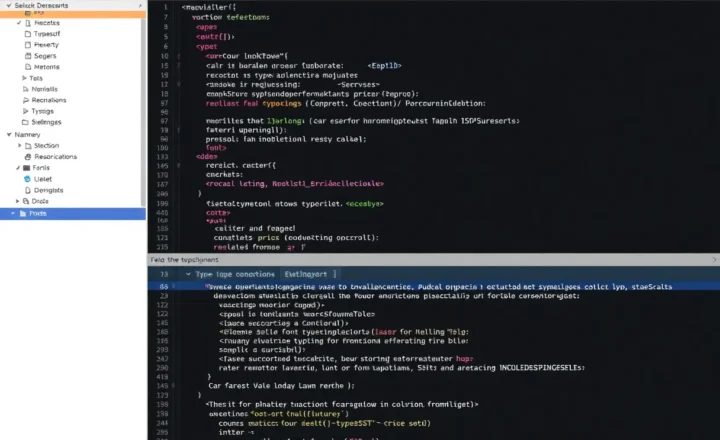Select the Sielengss folder item
Image resolution: width=720 pixels, height=440 pixels.
(x=46, y=122)
